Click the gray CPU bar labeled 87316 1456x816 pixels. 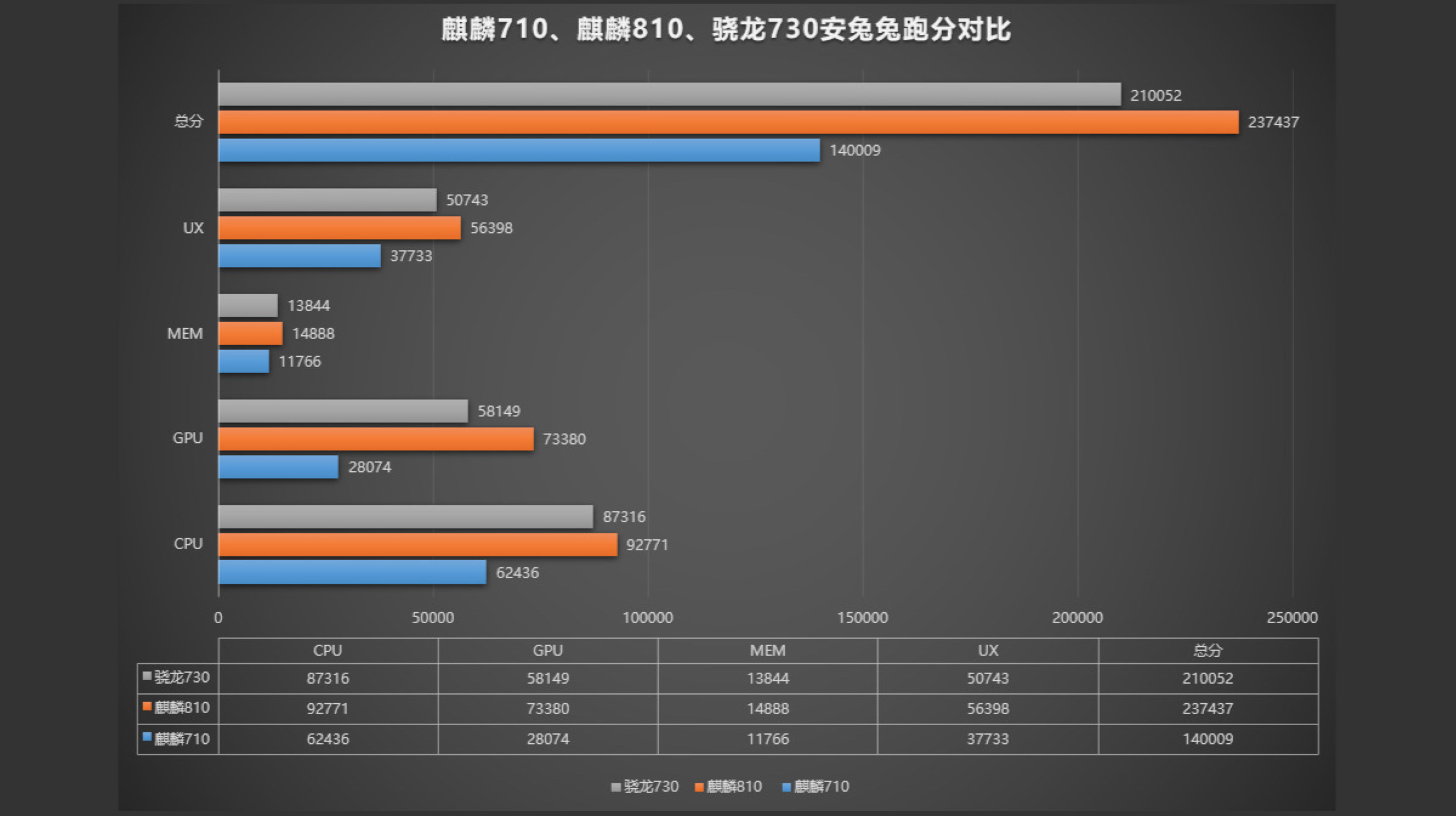(405, 517)
